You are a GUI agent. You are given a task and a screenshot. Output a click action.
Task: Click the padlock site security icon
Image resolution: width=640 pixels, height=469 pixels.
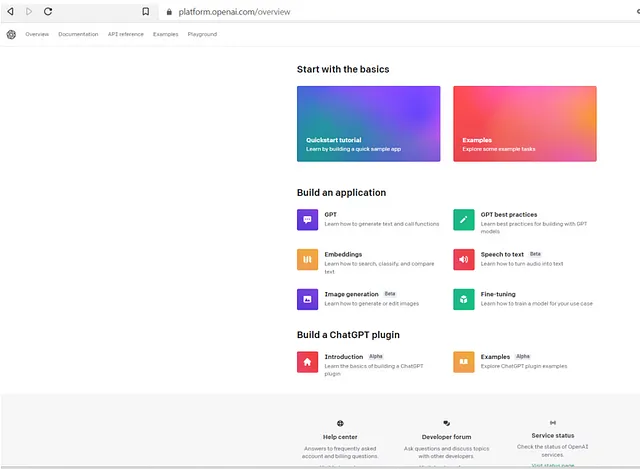169,12
